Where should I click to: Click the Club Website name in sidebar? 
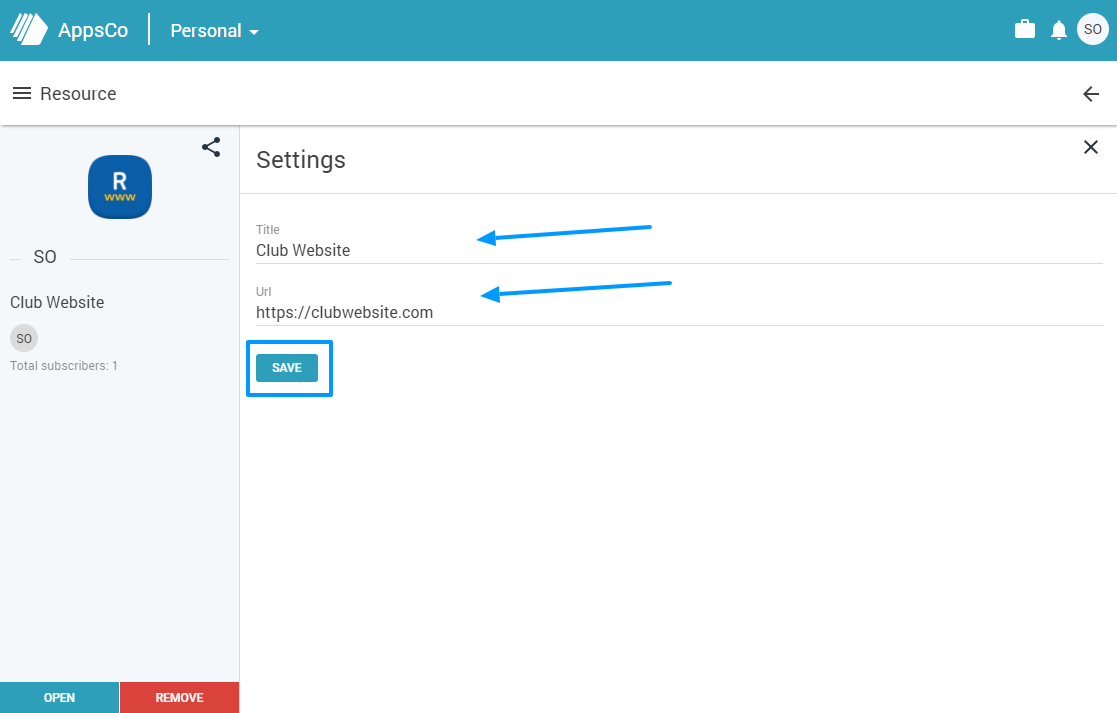click(57, 302)
